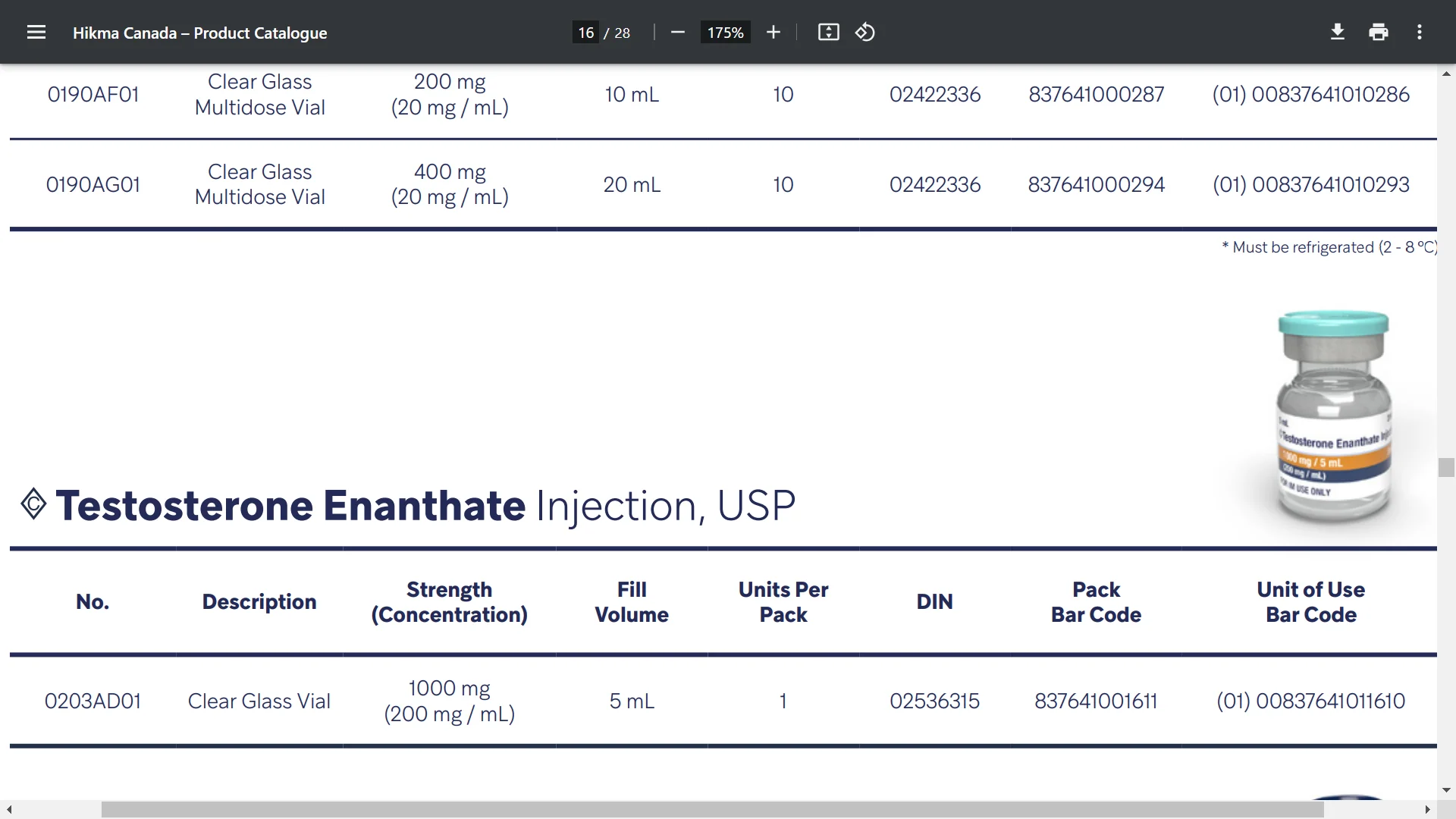Click the rotate/history icon button
1456x819 pixels.
click(866, 32)
